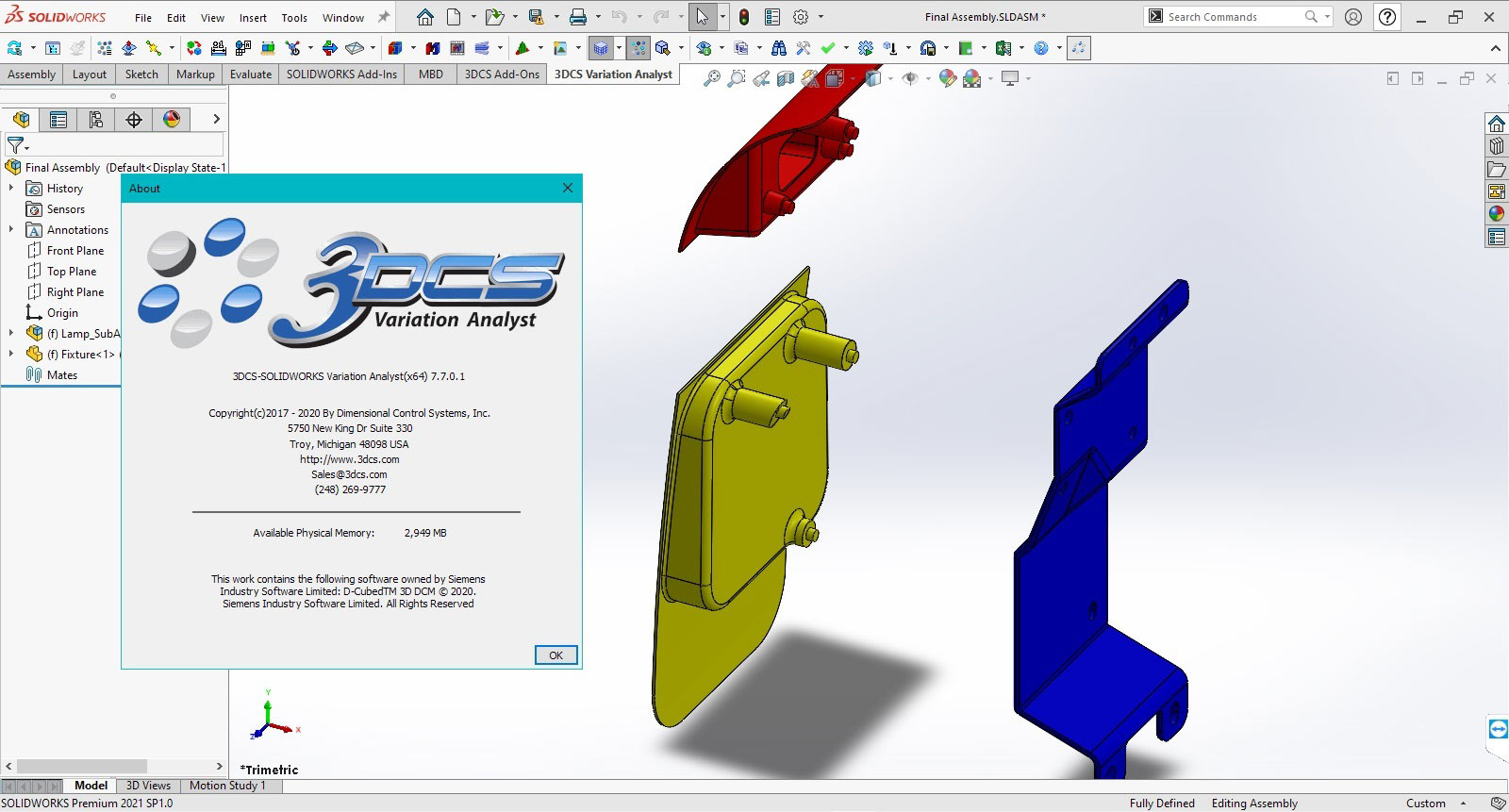
Task: Expand the History tree node
Action: (x=11, y=189)
